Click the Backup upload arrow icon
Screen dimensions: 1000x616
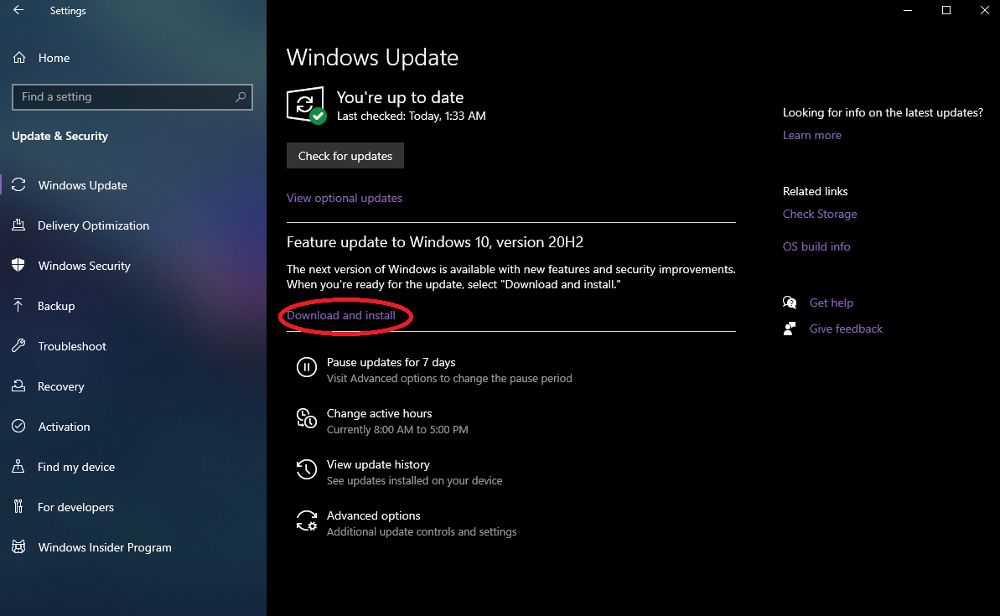(x=18, y=306)
